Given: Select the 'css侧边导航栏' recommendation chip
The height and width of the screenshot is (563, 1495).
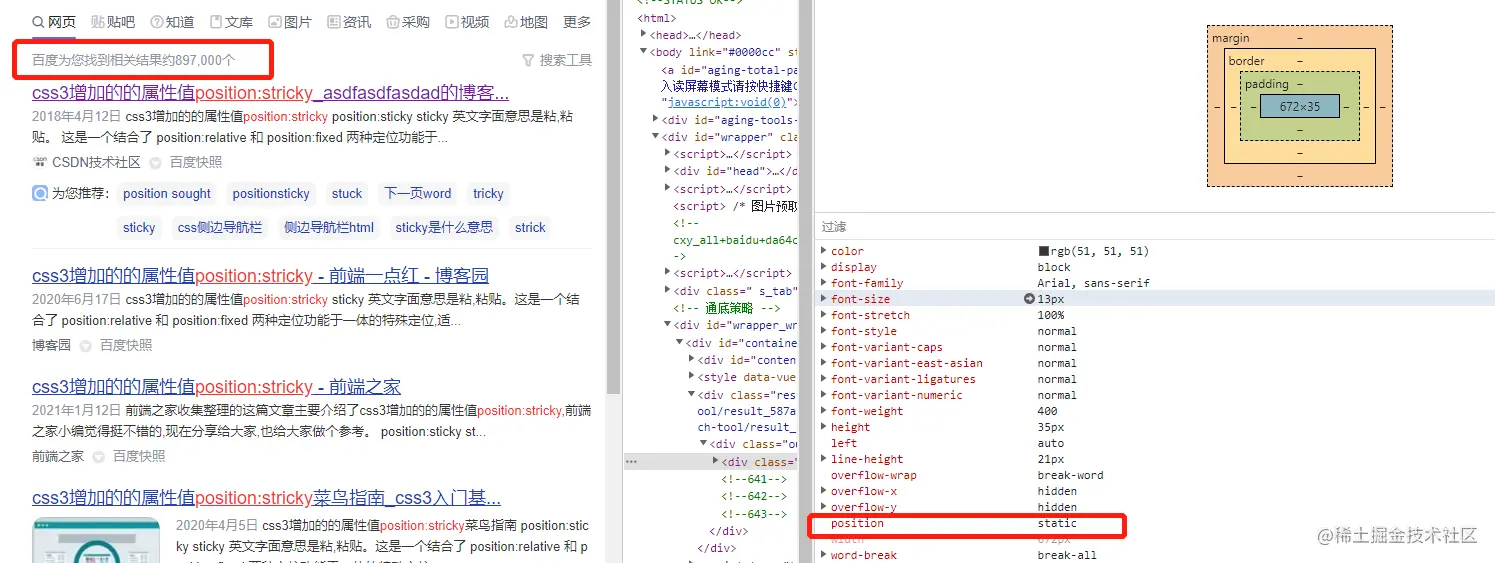Looking at the screenshot, I should click(220, 228).
